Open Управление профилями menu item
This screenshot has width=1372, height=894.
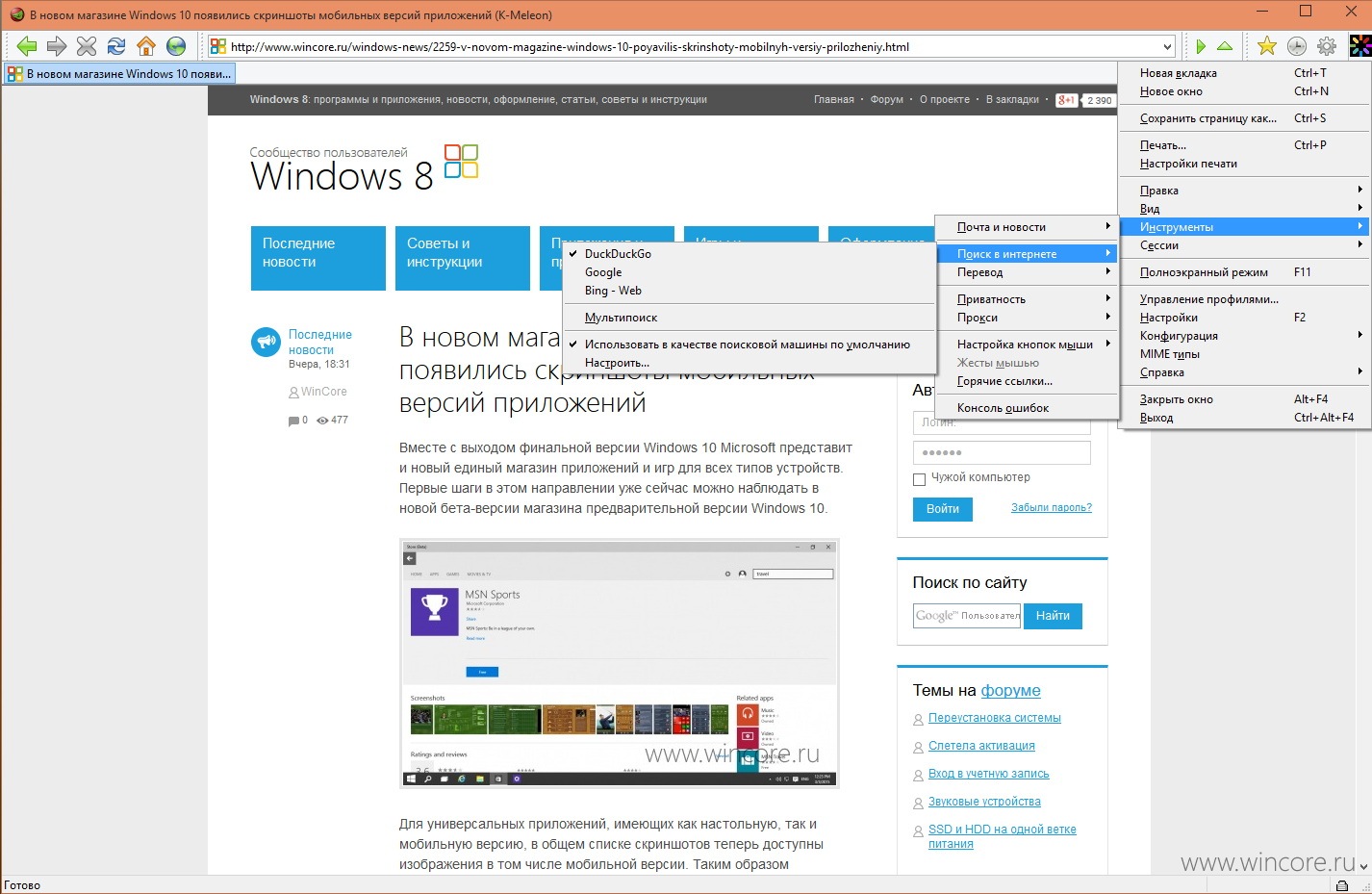(1245, 299)
